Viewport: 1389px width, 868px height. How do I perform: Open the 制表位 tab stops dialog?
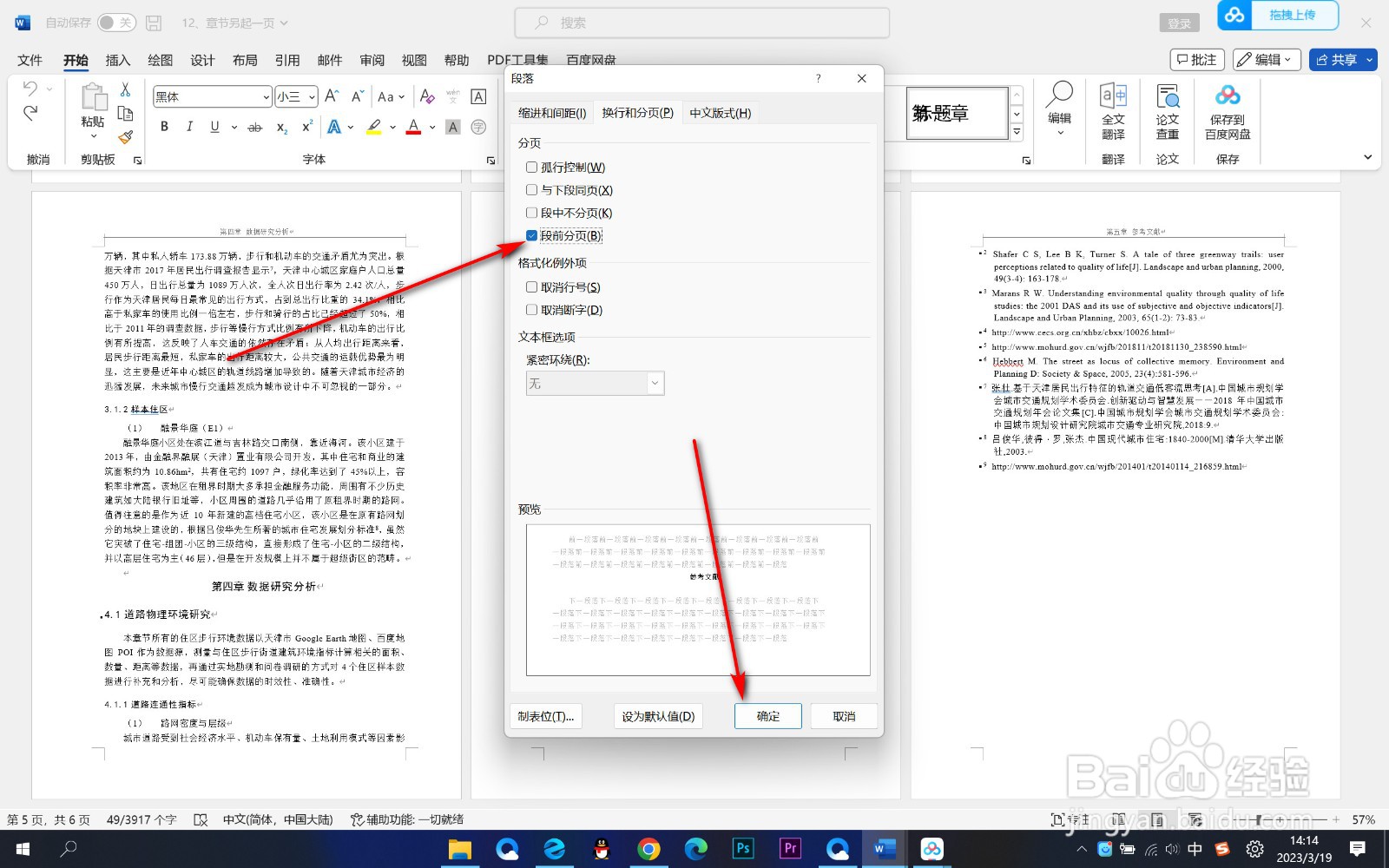(545, 715)
